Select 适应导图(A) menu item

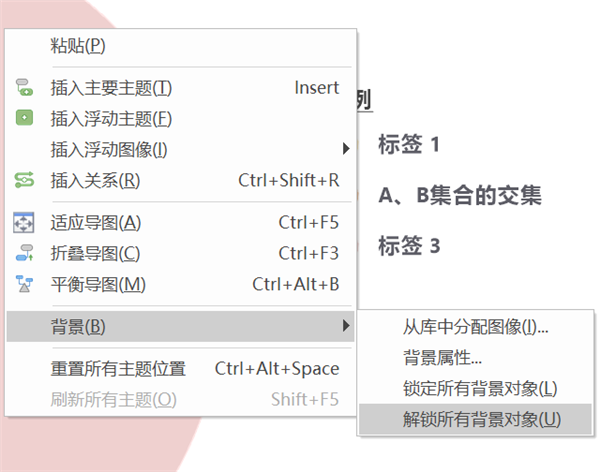[180, 222]
